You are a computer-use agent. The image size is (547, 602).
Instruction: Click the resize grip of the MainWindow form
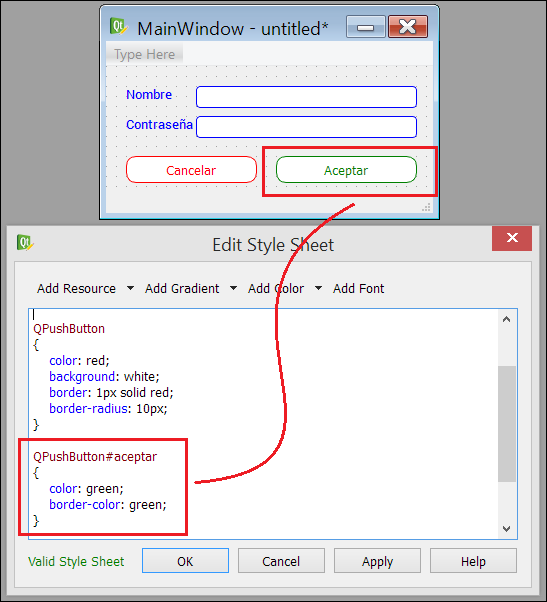426,207
